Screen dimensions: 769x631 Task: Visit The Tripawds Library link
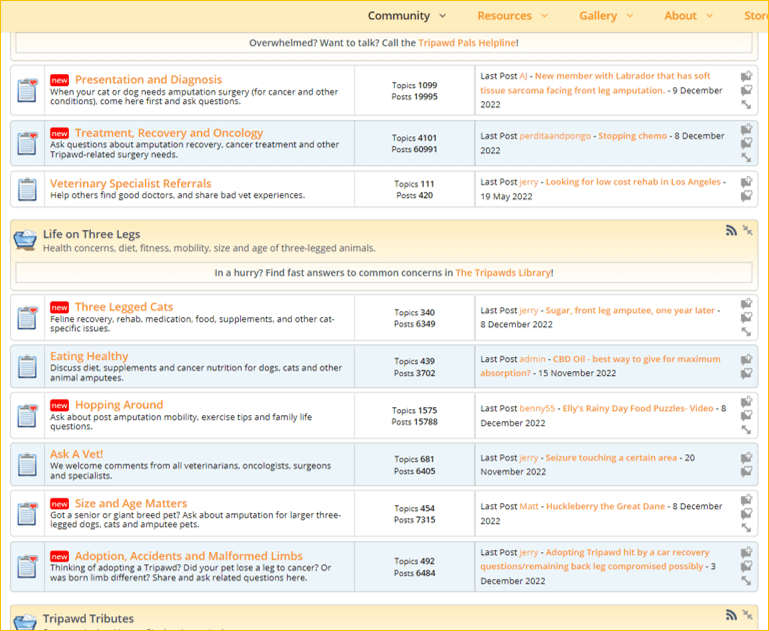502,273
